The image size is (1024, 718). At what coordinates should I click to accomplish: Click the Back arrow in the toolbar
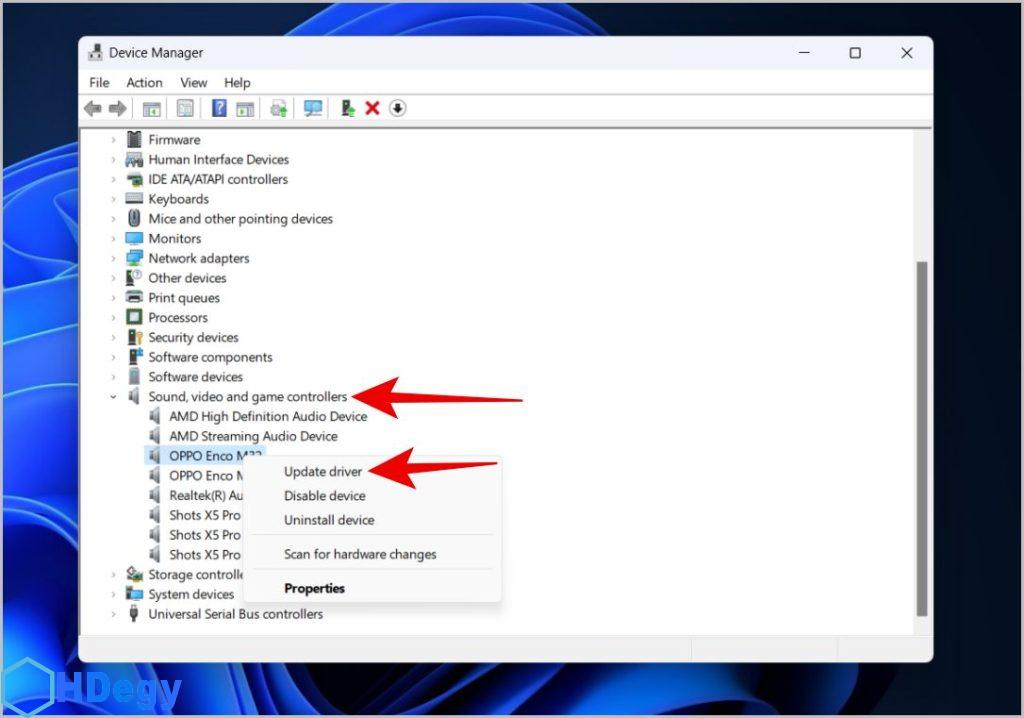93,108
